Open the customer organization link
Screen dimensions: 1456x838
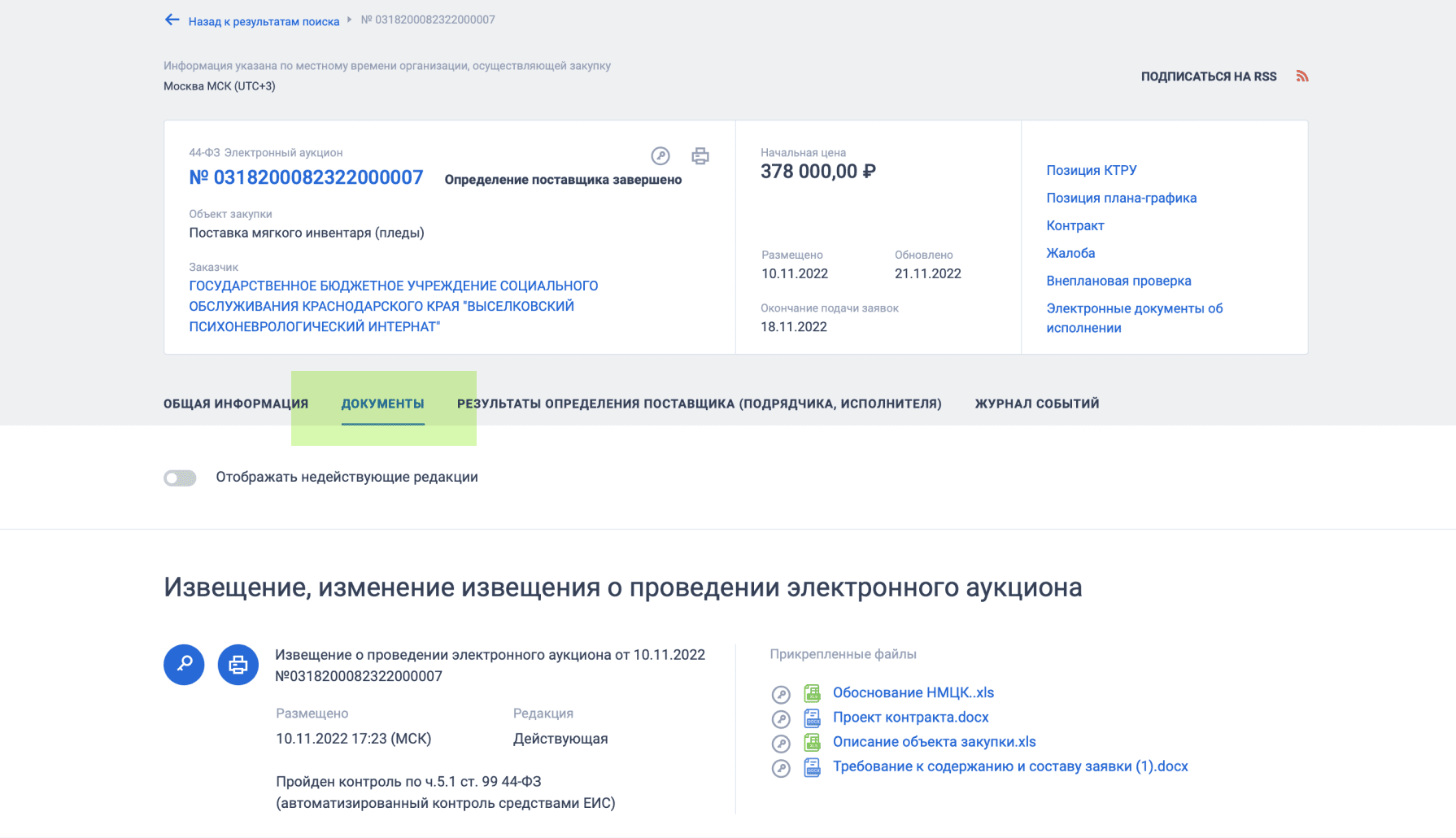tap(394, 306)
